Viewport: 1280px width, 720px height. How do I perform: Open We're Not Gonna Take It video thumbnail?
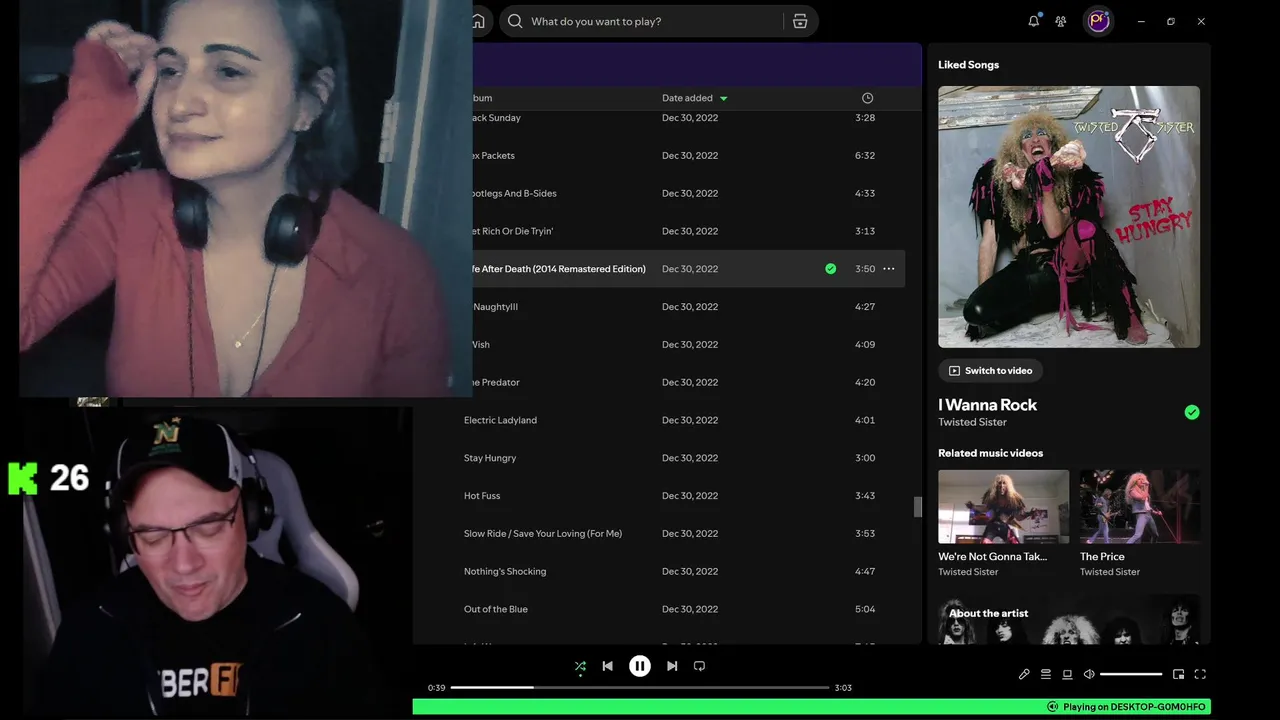point(1003,507)
